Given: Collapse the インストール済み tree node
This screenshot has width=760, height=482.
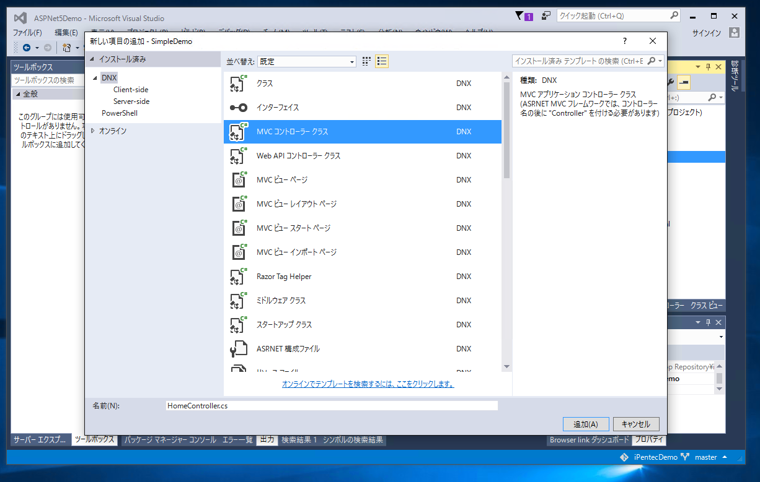Looking at the screenshot, I should (x=92, y=59).
